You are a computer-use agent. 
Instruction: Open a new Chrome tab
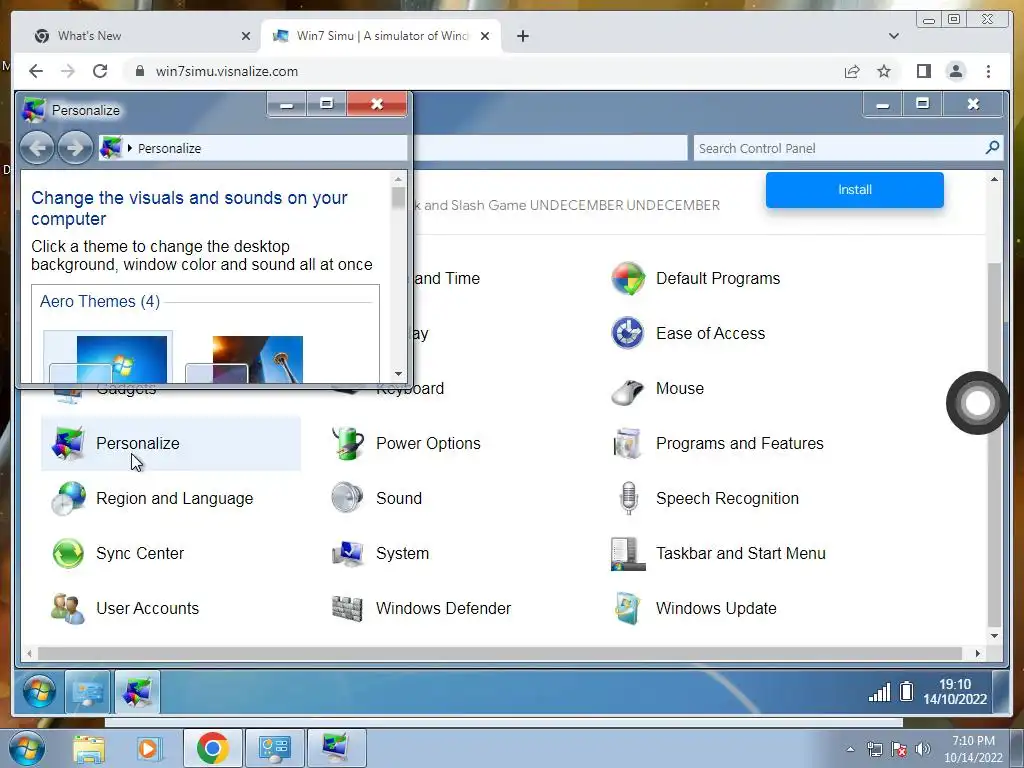pos(522,36)
